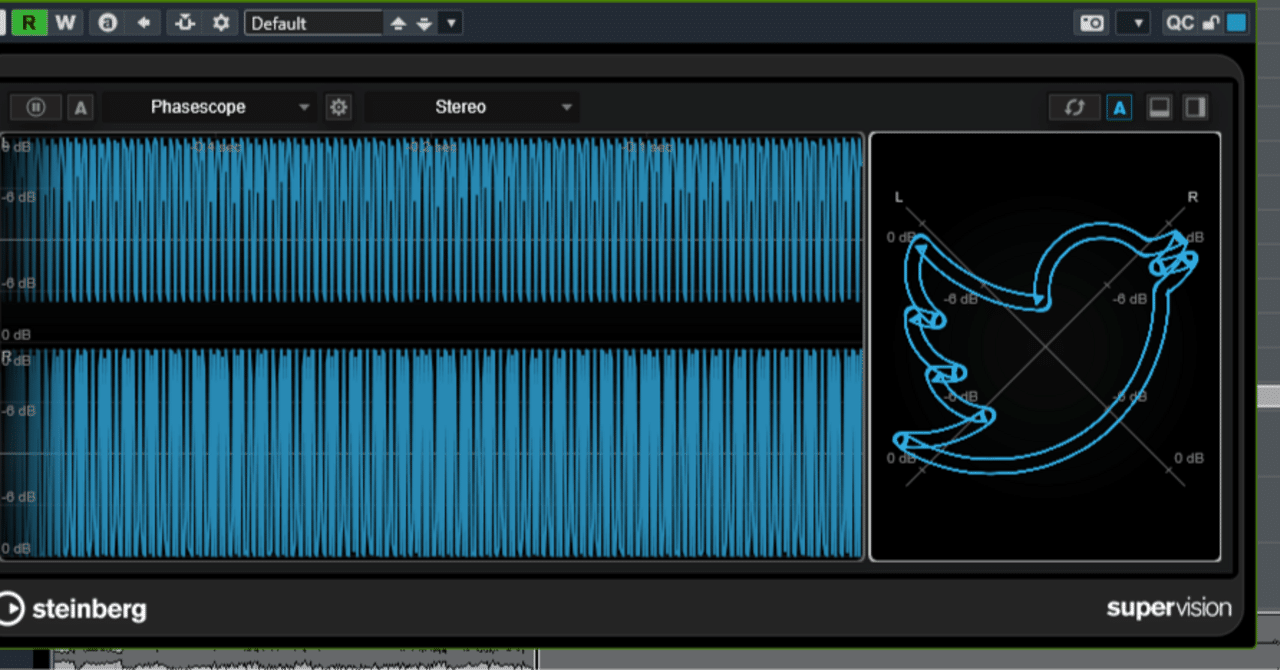
Task: Click the circled 'a' A/B comparison icon
Action: pos(107,22)
